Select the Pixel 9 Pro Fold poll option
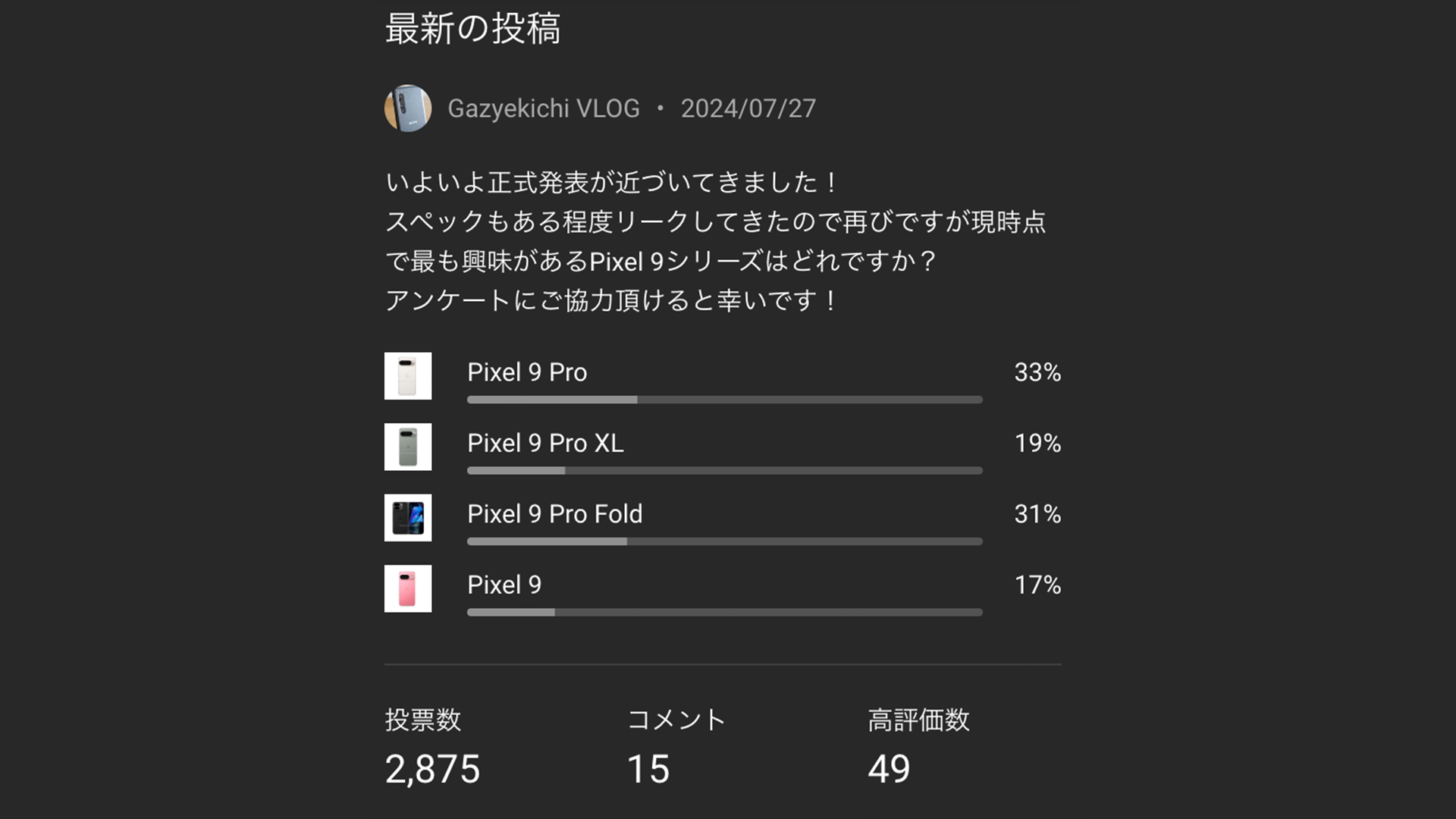1456x819 pixels. 554,514
